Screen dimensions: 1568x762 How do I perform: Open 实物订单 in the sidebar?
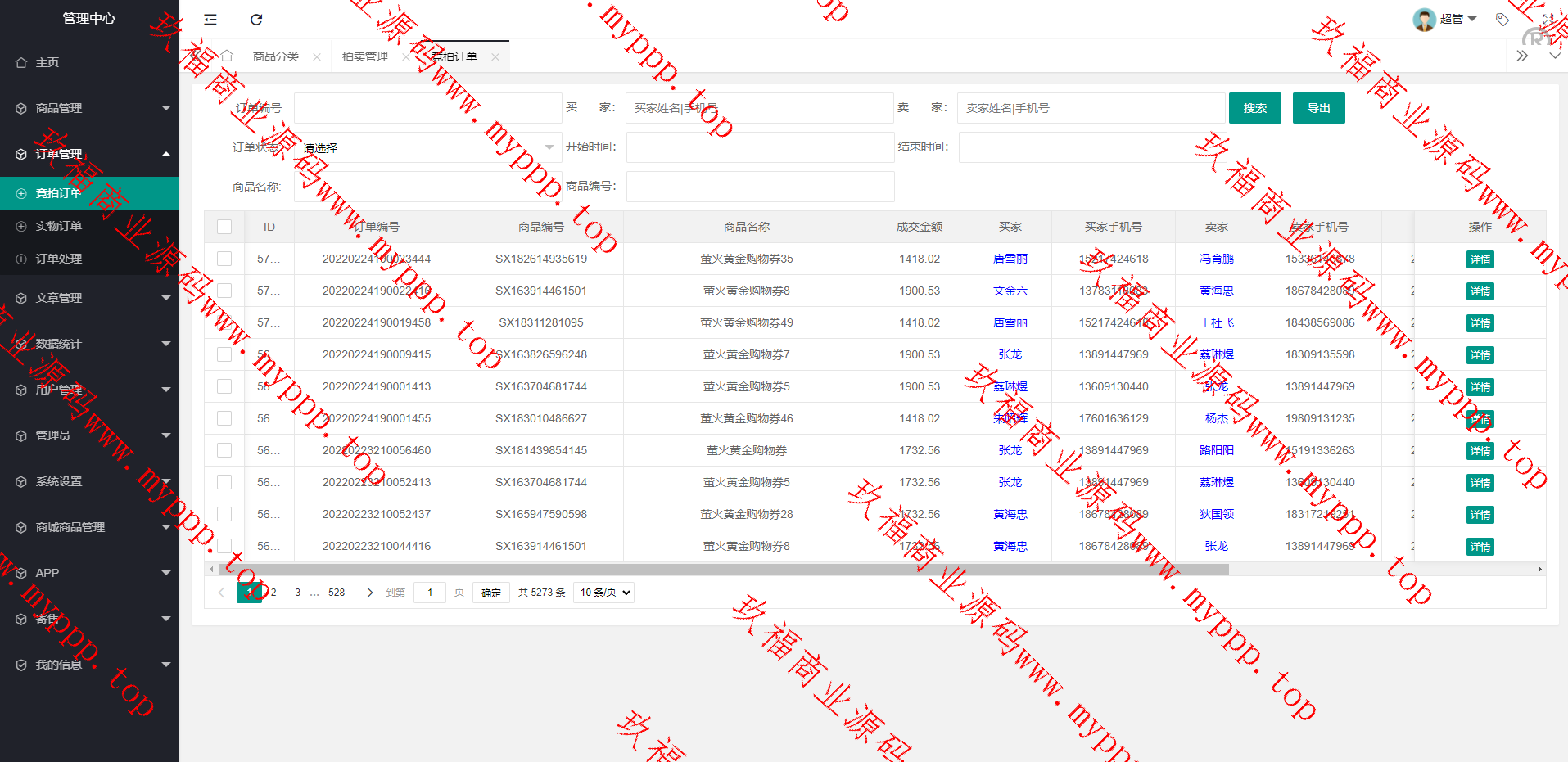click(59, 226)
